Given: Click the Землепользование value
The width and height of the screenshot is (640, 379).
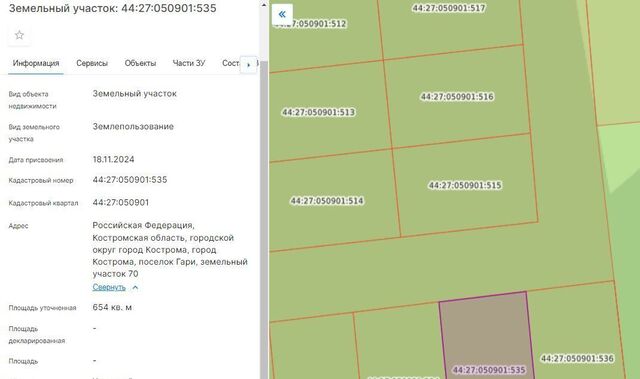Looking at the screenshot, I should point(133,127).
